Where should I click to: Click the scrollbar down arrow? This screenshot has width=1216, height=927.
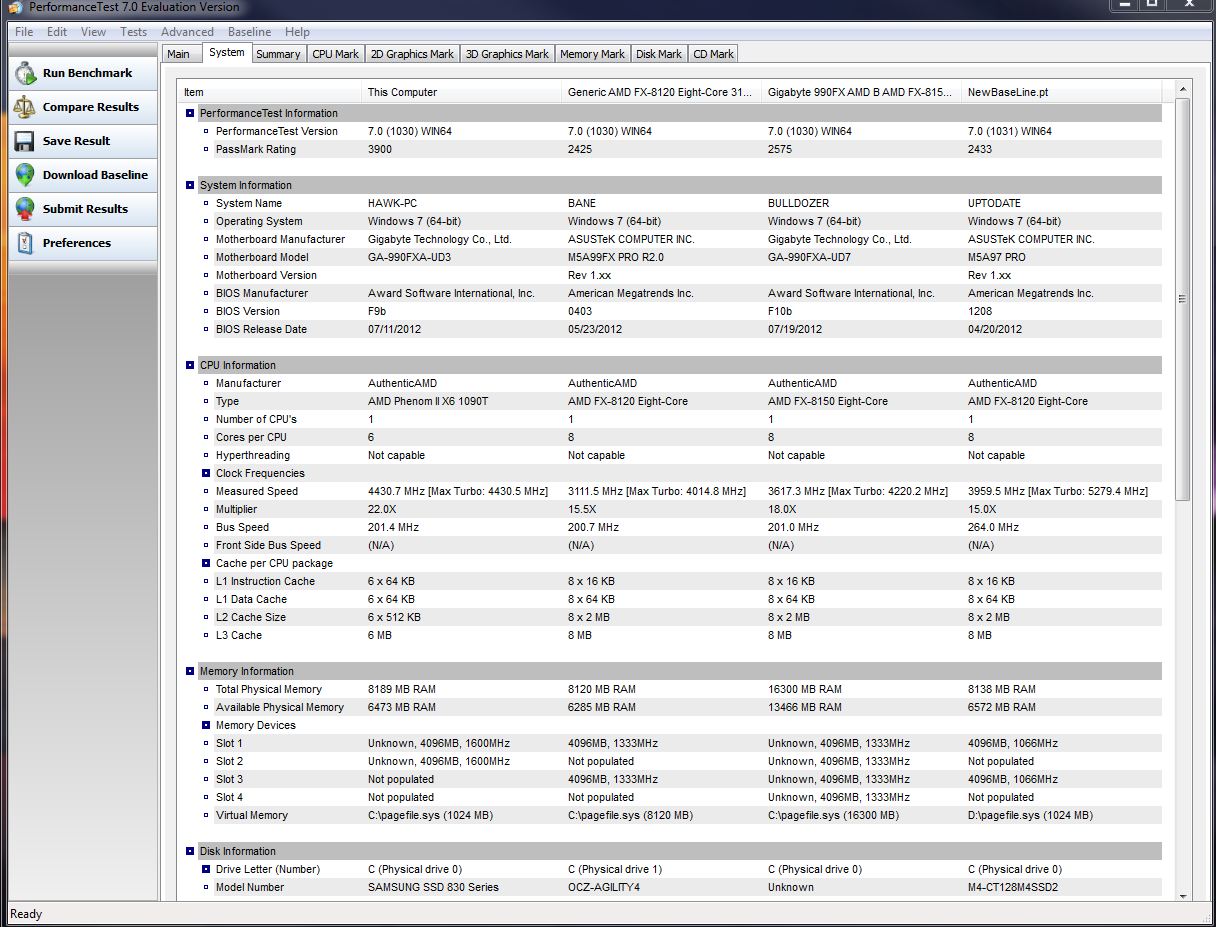click(x=1184, y=895)
